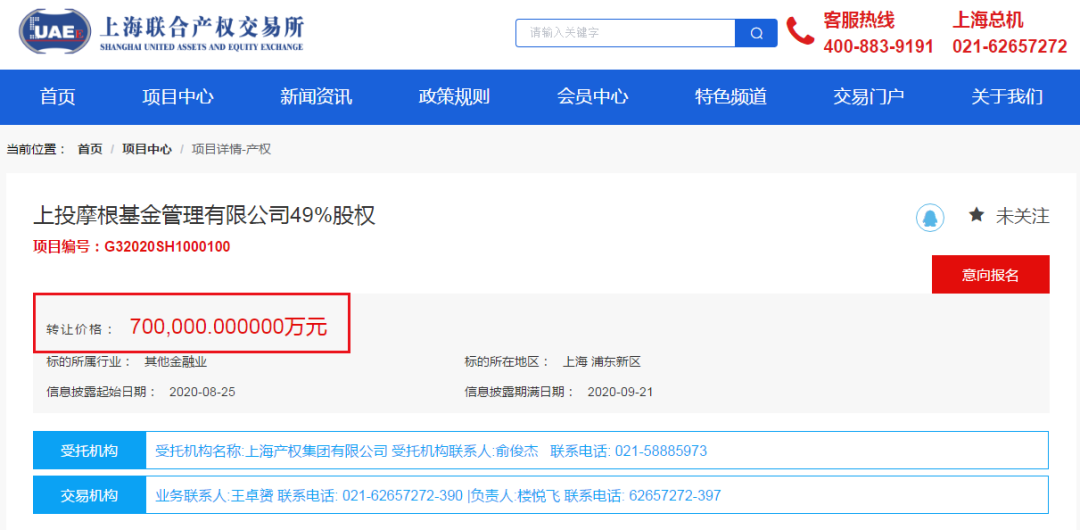Open the 项目中心 navigation menu item
Screen dimensions: 1080x530
coord(178,97)
